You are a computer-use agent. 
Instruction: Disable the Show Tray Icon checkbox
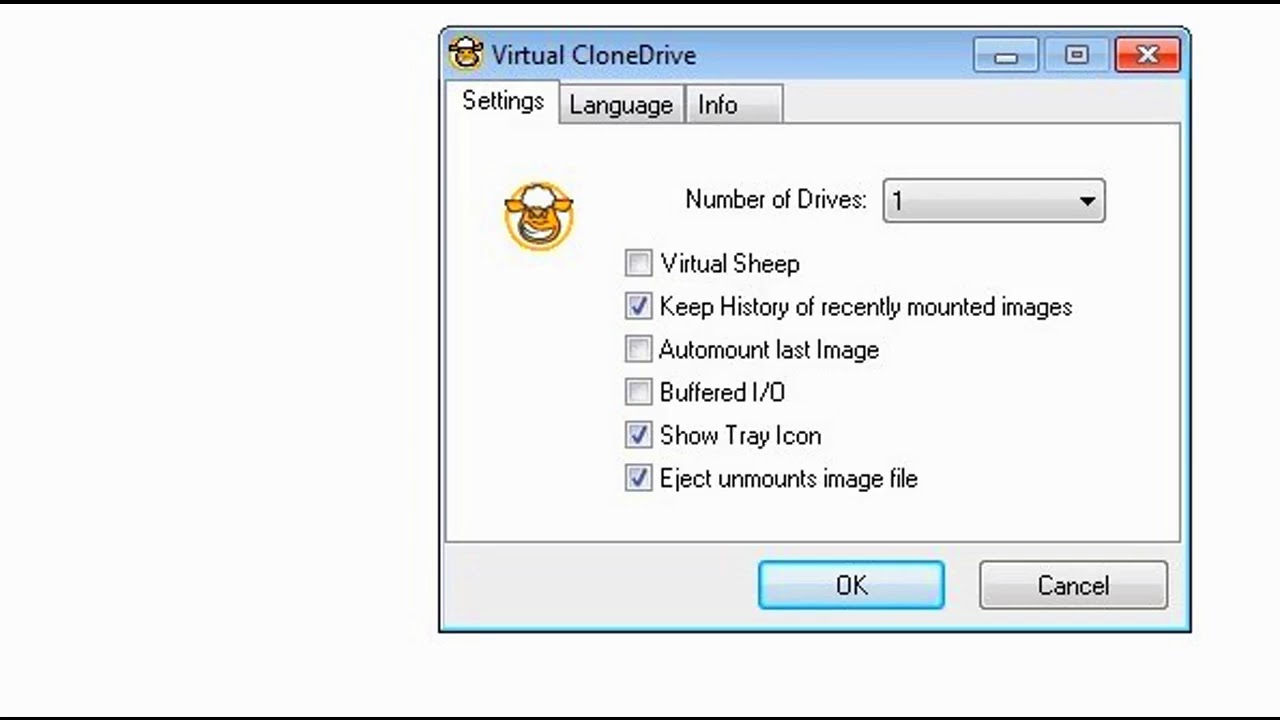click(638, 435)
